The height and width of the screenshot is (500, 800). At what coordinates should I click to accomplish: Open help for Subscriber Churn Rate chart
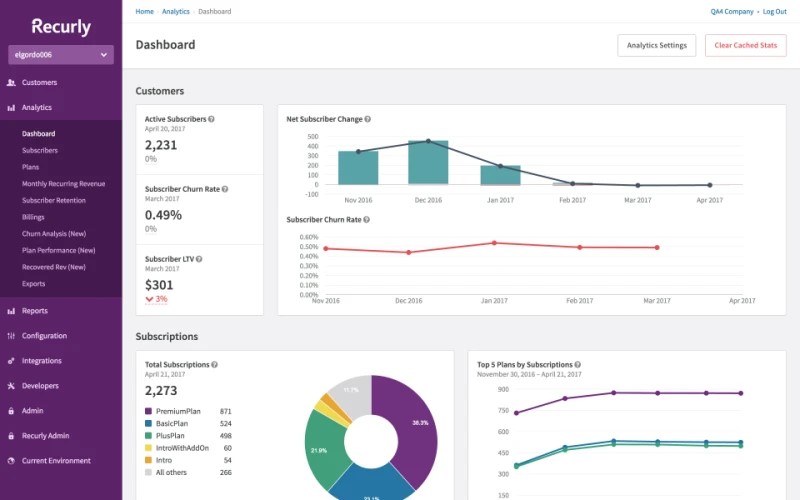pos(366,219)
